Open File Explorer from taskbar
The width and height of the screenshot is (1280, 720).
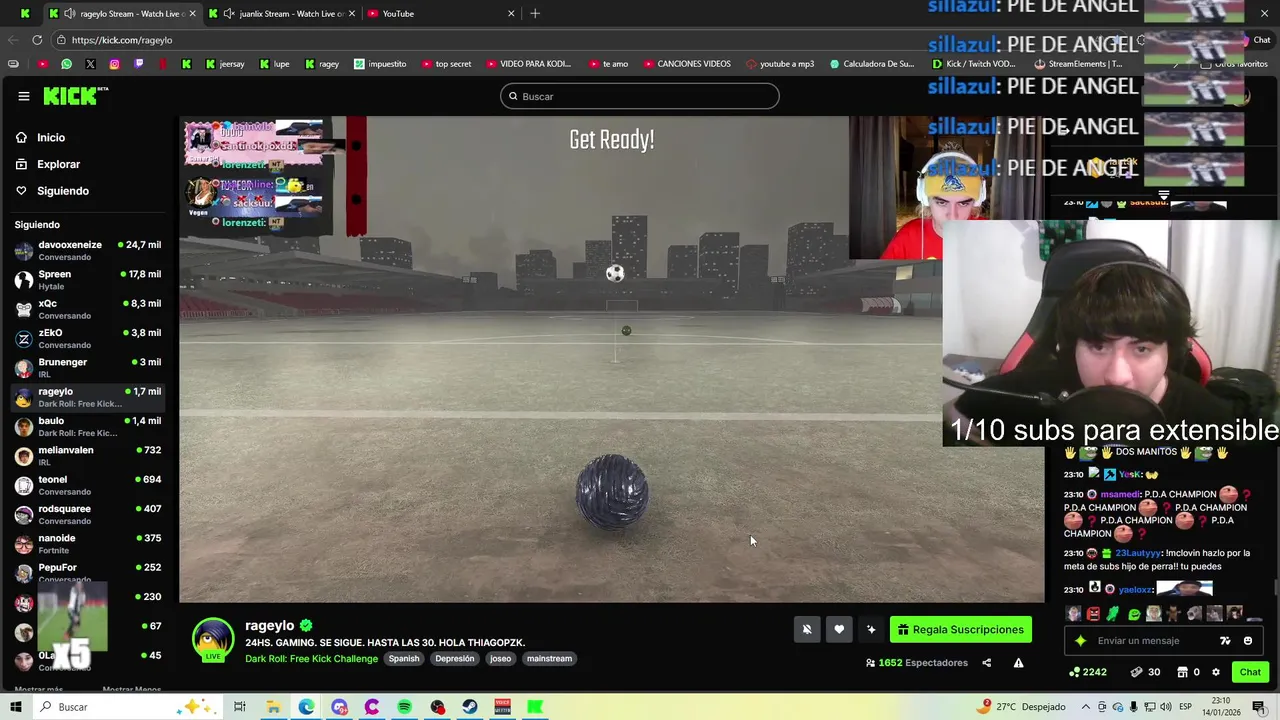[x=273, y=707]
